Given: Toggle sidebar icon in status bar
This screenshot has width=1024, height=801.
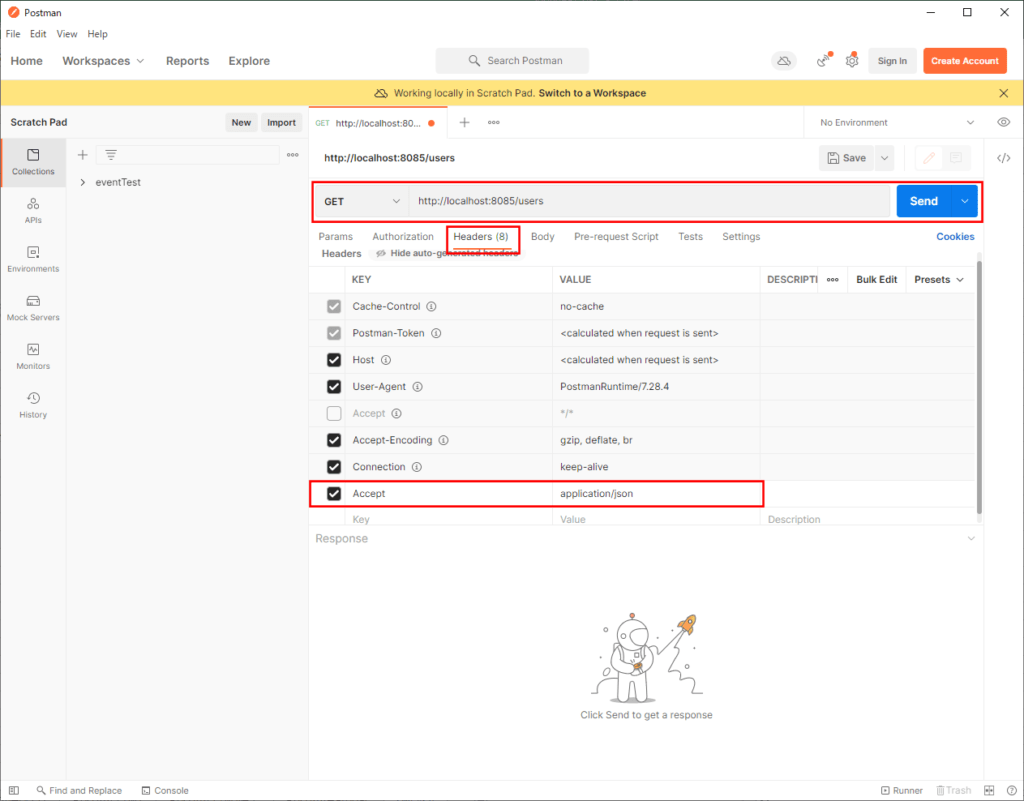Looking at the screenshot, I should (x=14, y=790).
